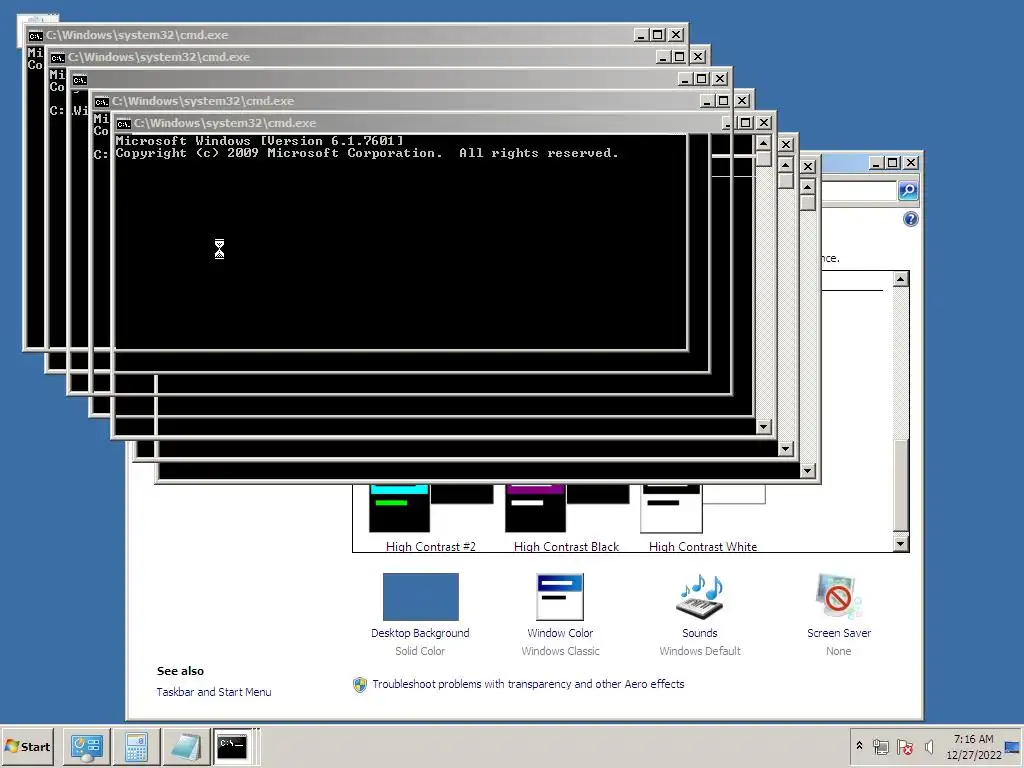
Task: Open the blue Help question mark icon
Action: [x=910, y=219]
